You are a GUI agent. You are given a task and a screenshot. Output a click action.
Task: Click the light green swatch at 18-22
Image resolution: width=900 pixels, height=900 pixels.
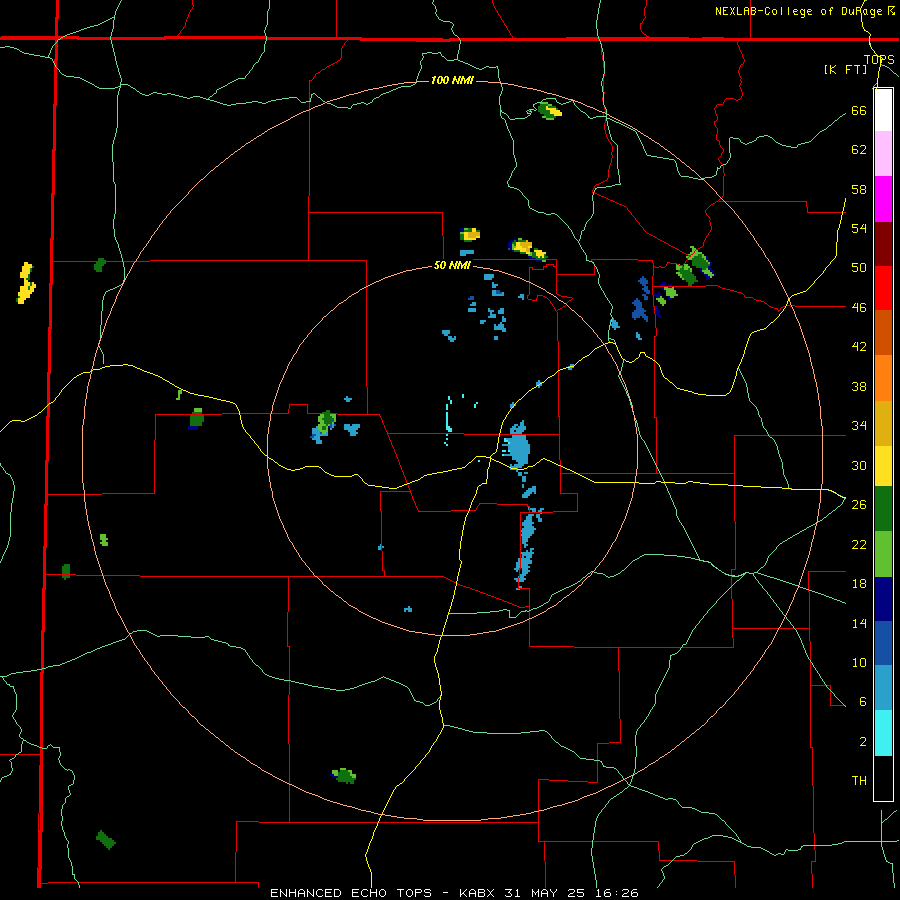[x=883, y=554]
